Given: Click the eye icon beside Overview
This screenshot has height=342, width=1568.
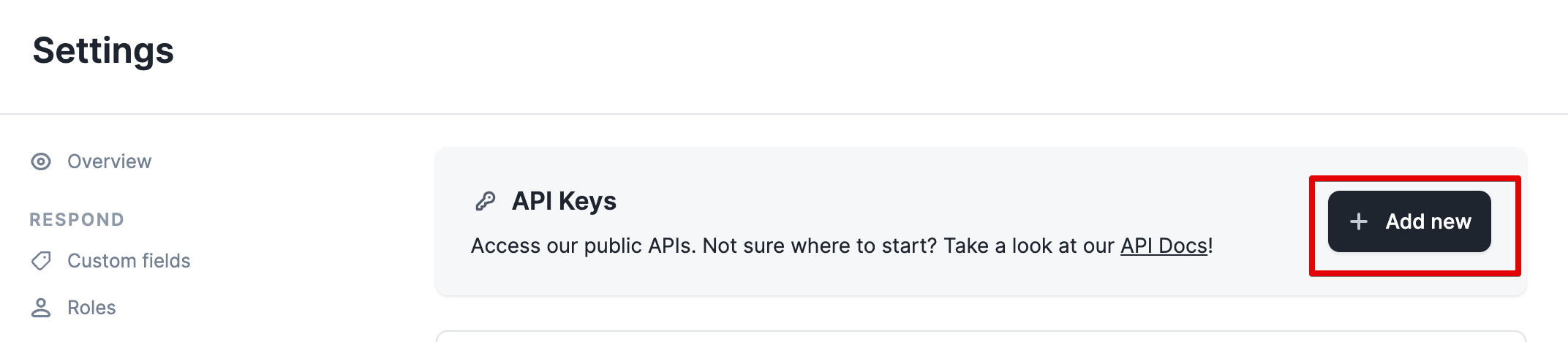Looking at the screenshot, I should point(41,161).
